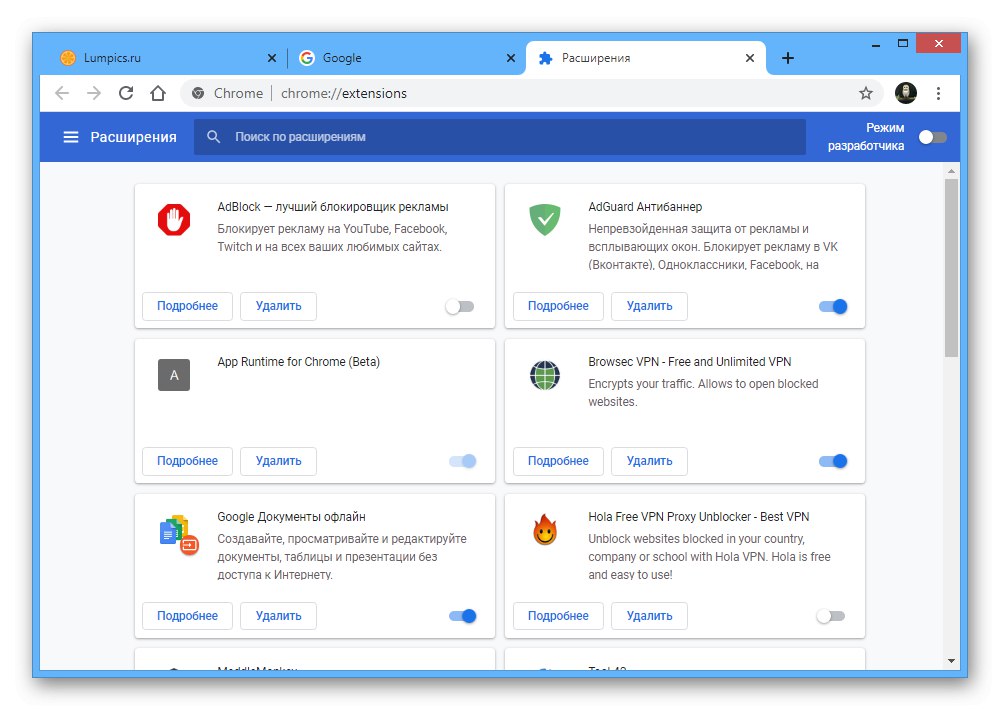
Task: Click the scrollbar down arrow
Action: click(951, 660)
